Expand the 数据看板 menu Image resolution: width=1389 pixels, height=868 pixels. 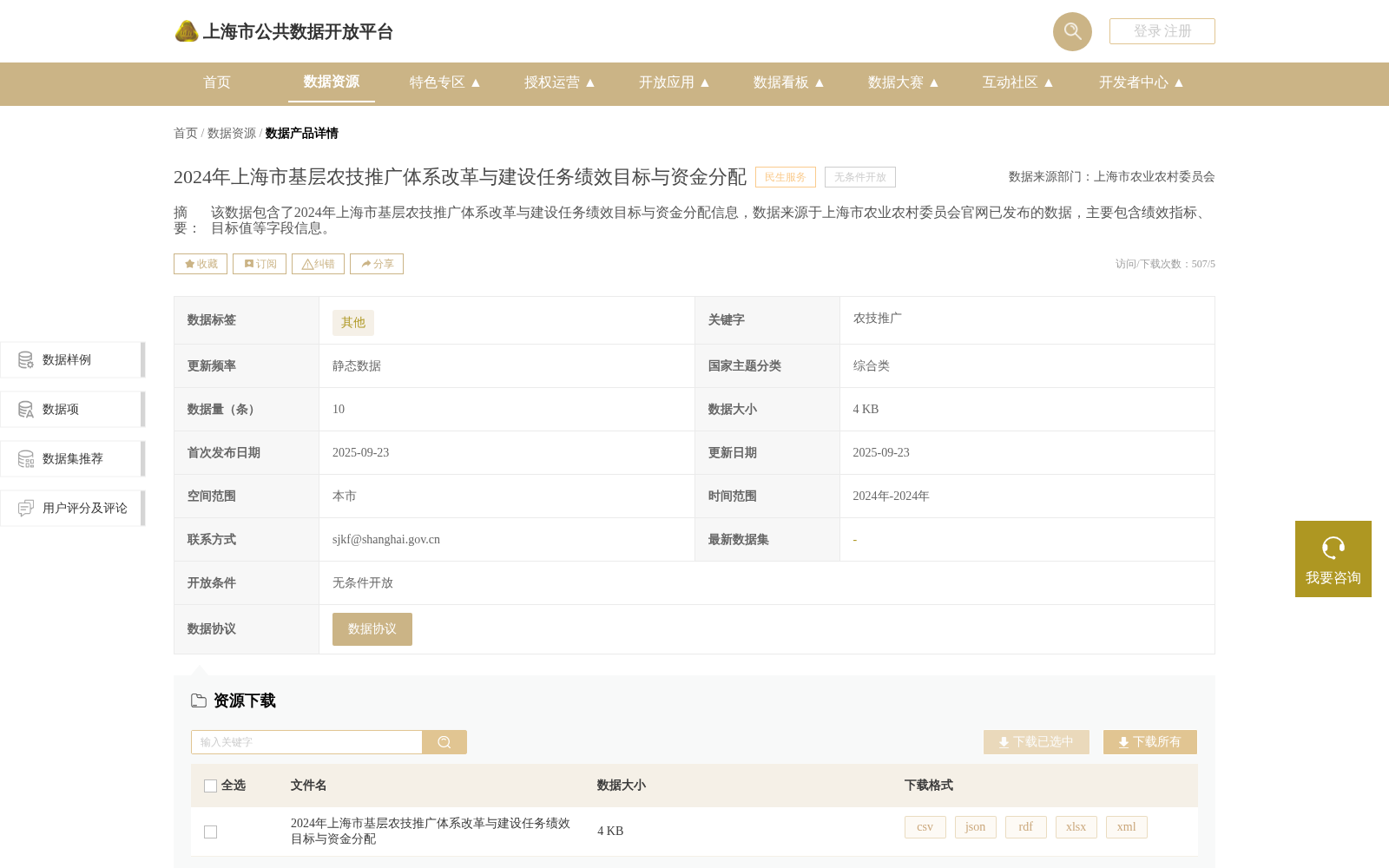[x=789, y=82]
